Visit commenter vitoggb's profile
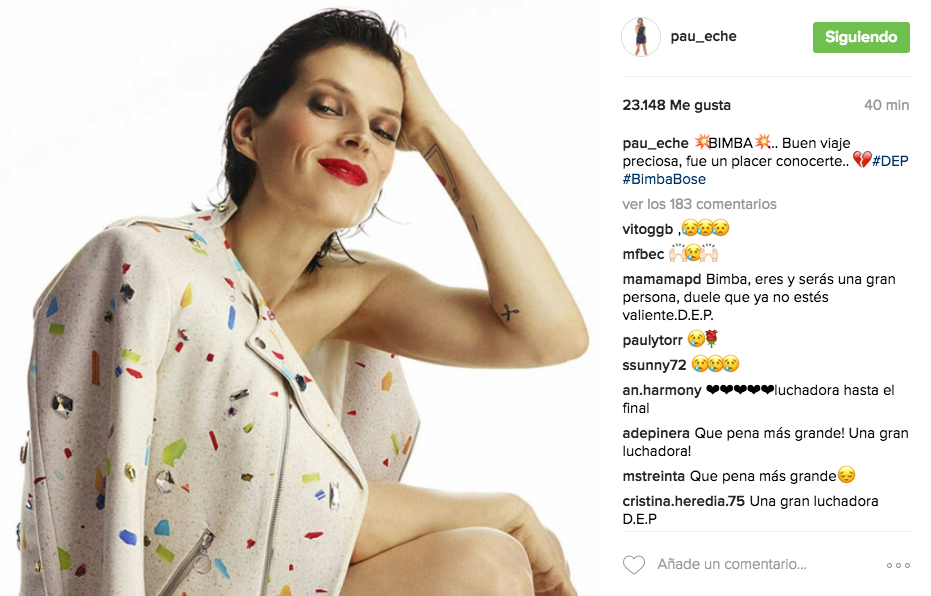 point(647,229)
